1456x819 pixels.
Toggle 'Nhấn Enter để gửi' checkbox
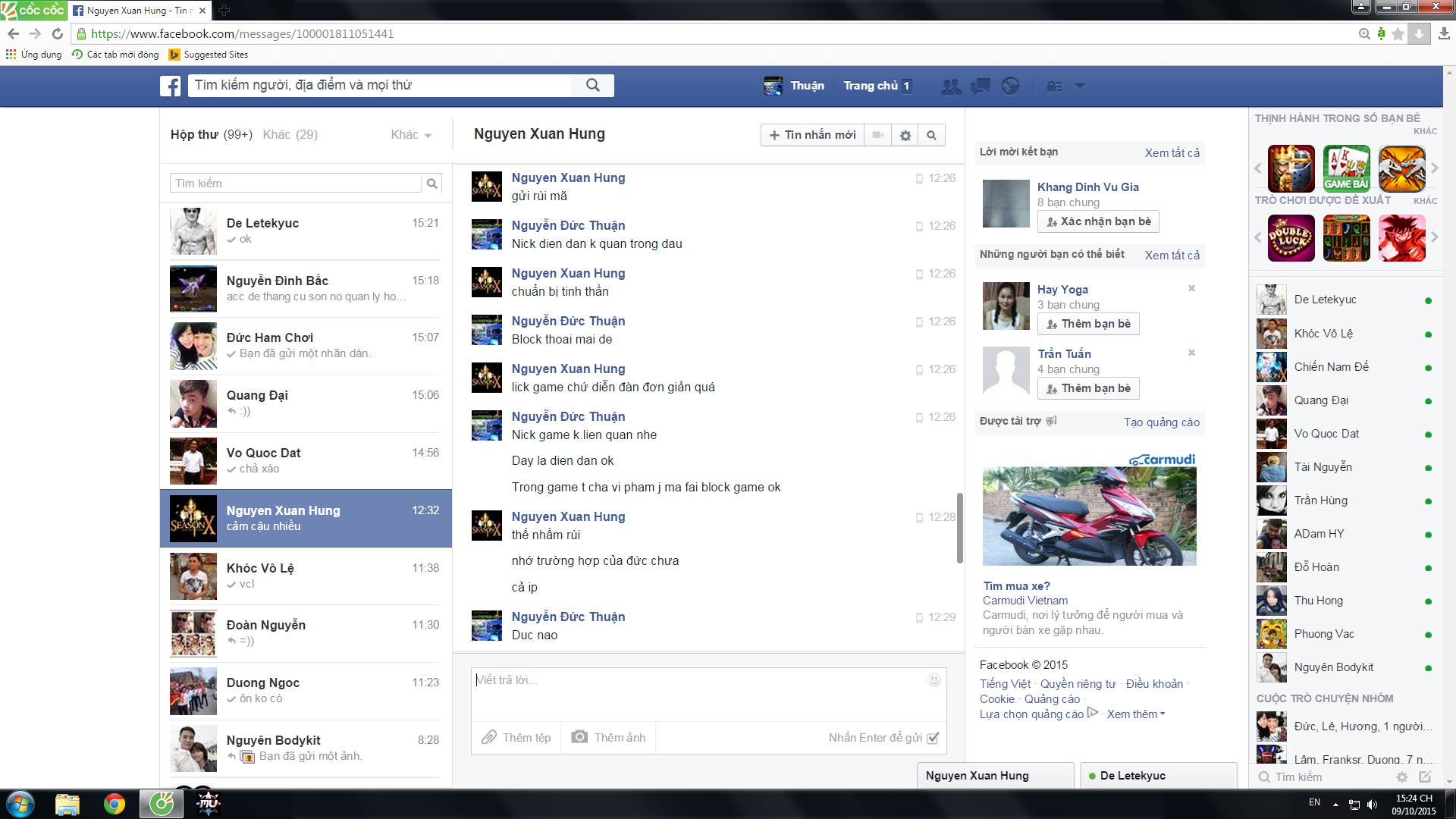coord(934,738)
